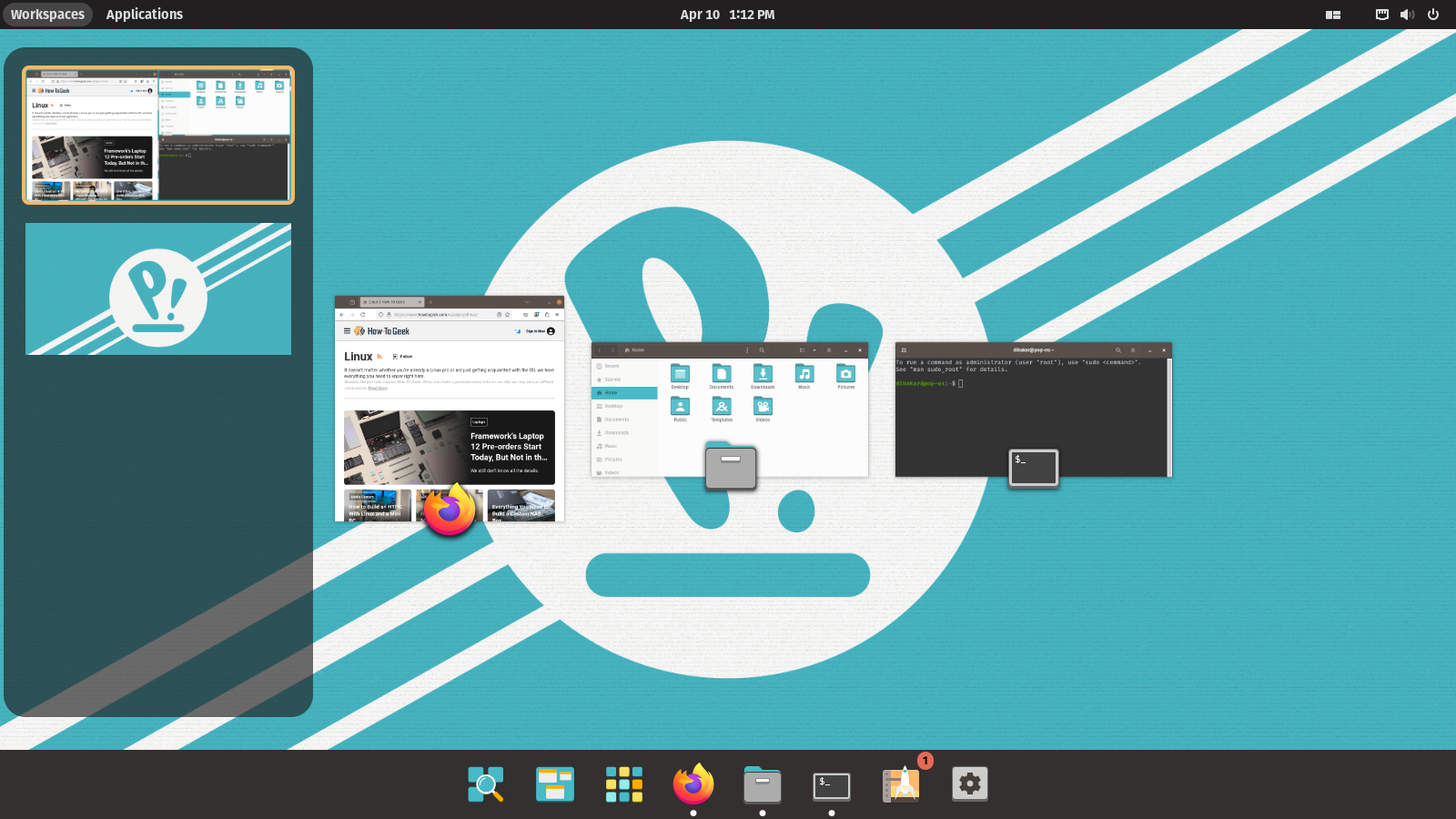The height and width of the screenshot is (819, 1456).
Task: Click the Linux | How-To Geek tab in Firefox
Action: coord(392,302)
